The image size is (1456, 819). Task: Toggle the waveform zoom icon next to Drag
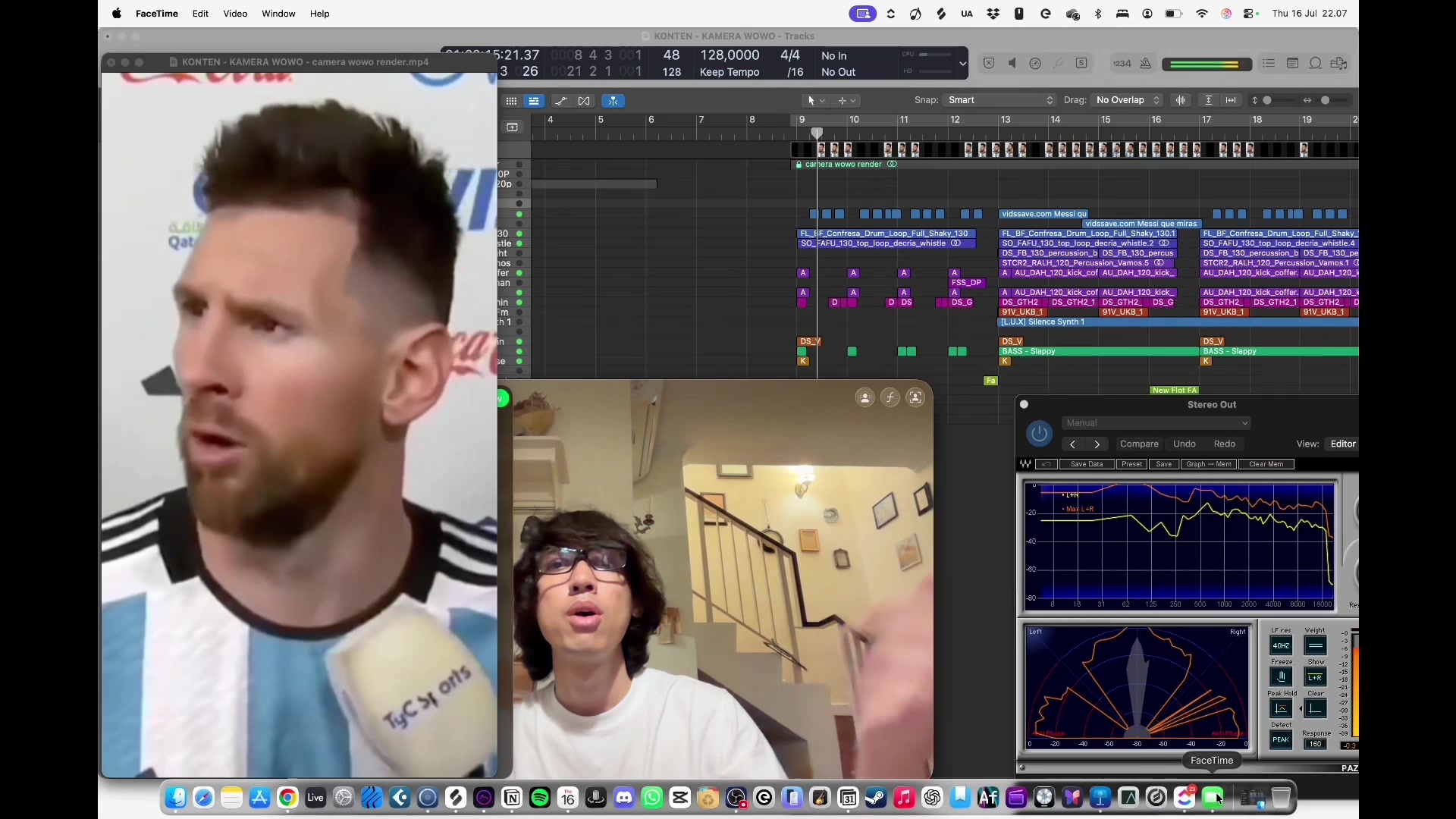pos(1181,100)
